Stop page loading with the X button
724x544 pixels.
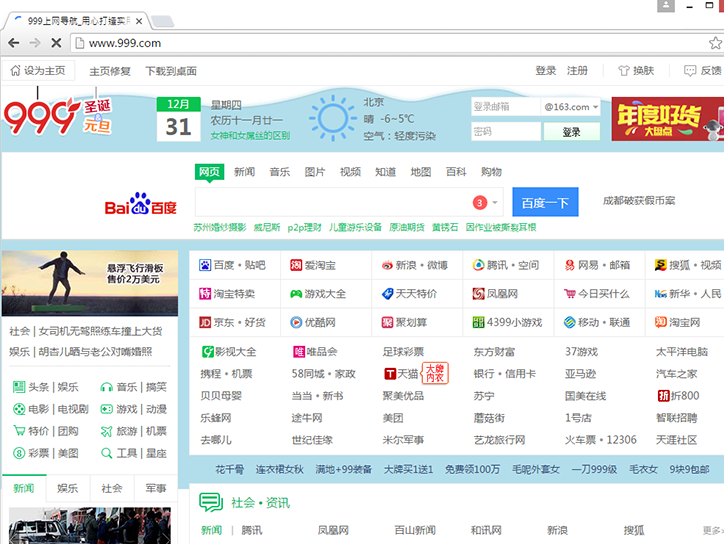coord(56,43)
